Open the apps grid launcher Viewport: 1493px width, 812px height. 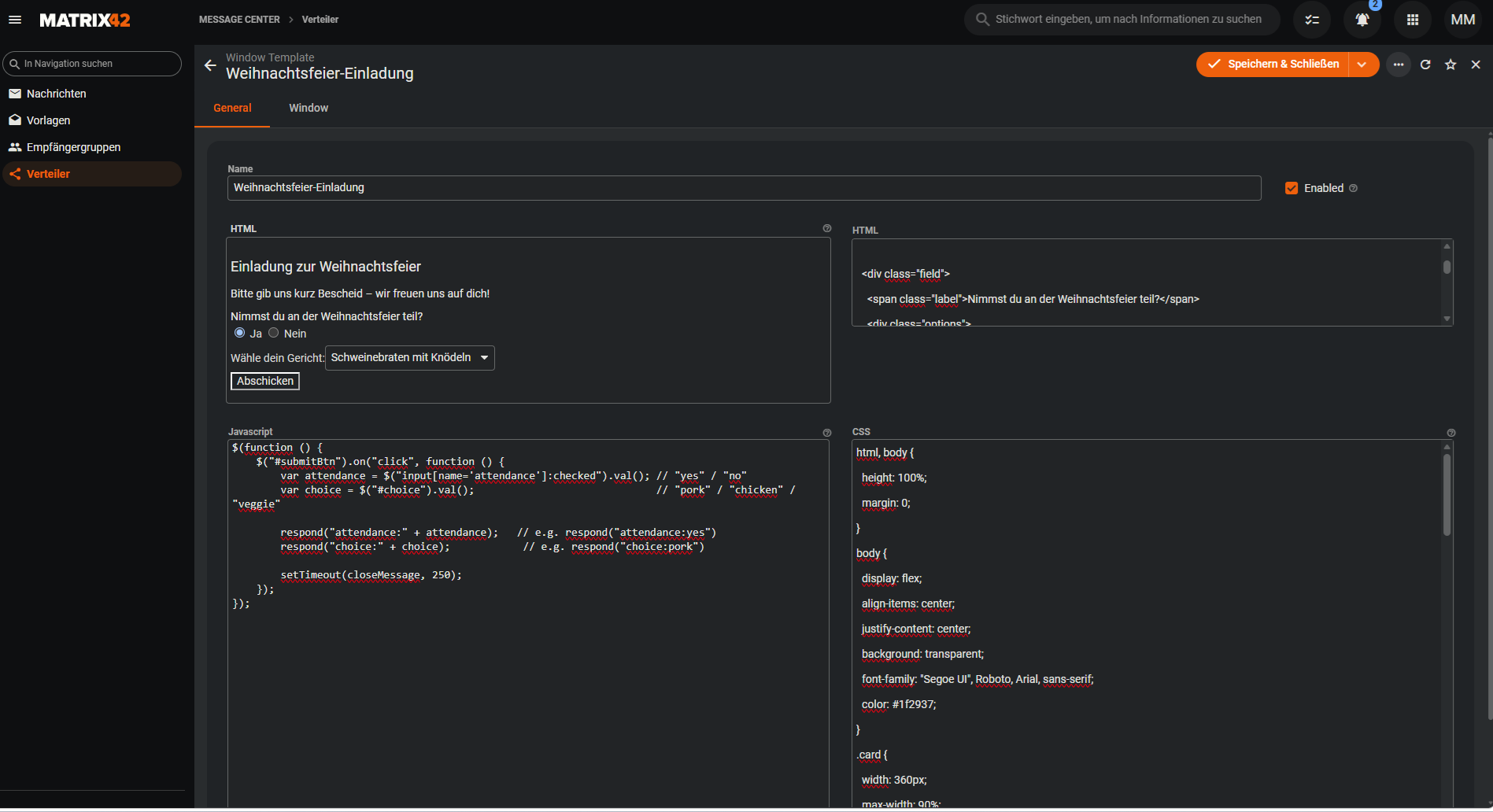point(1413,20)
